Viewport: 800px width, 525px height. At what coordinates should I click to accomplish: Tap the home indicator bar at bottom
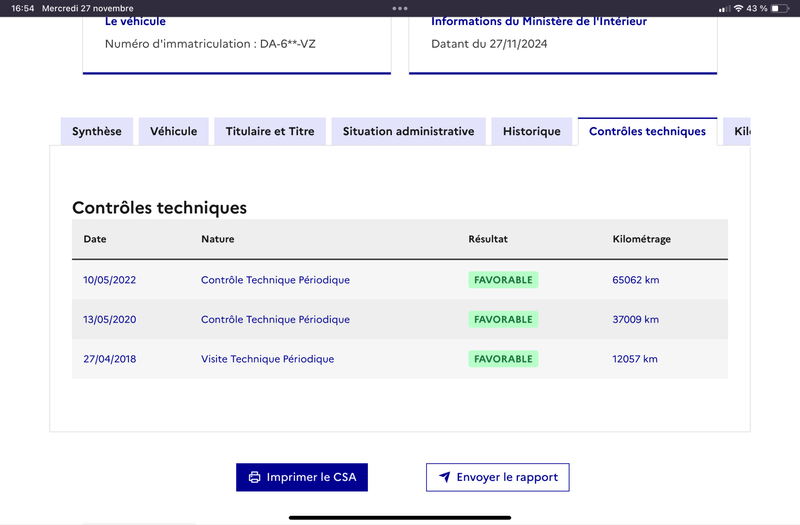pyautogui.click(x=400, y=518)
